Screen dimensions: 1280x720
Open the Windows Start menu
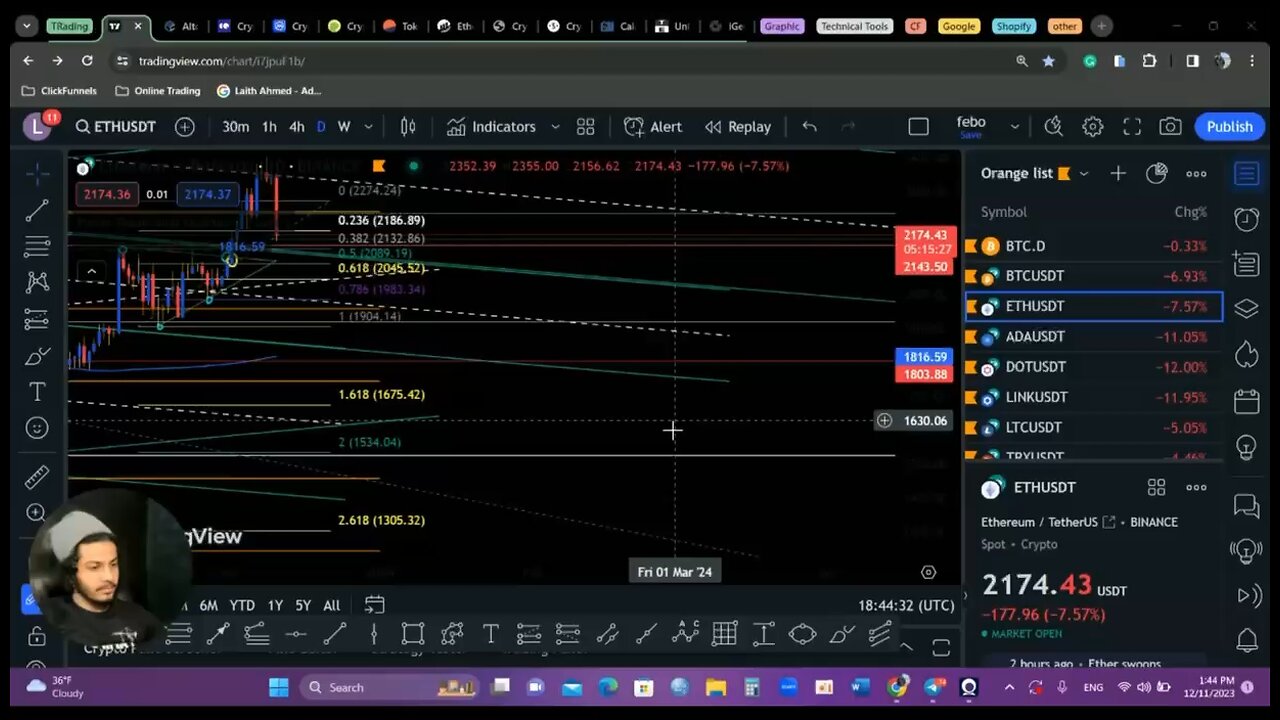[x=279, y=687]
